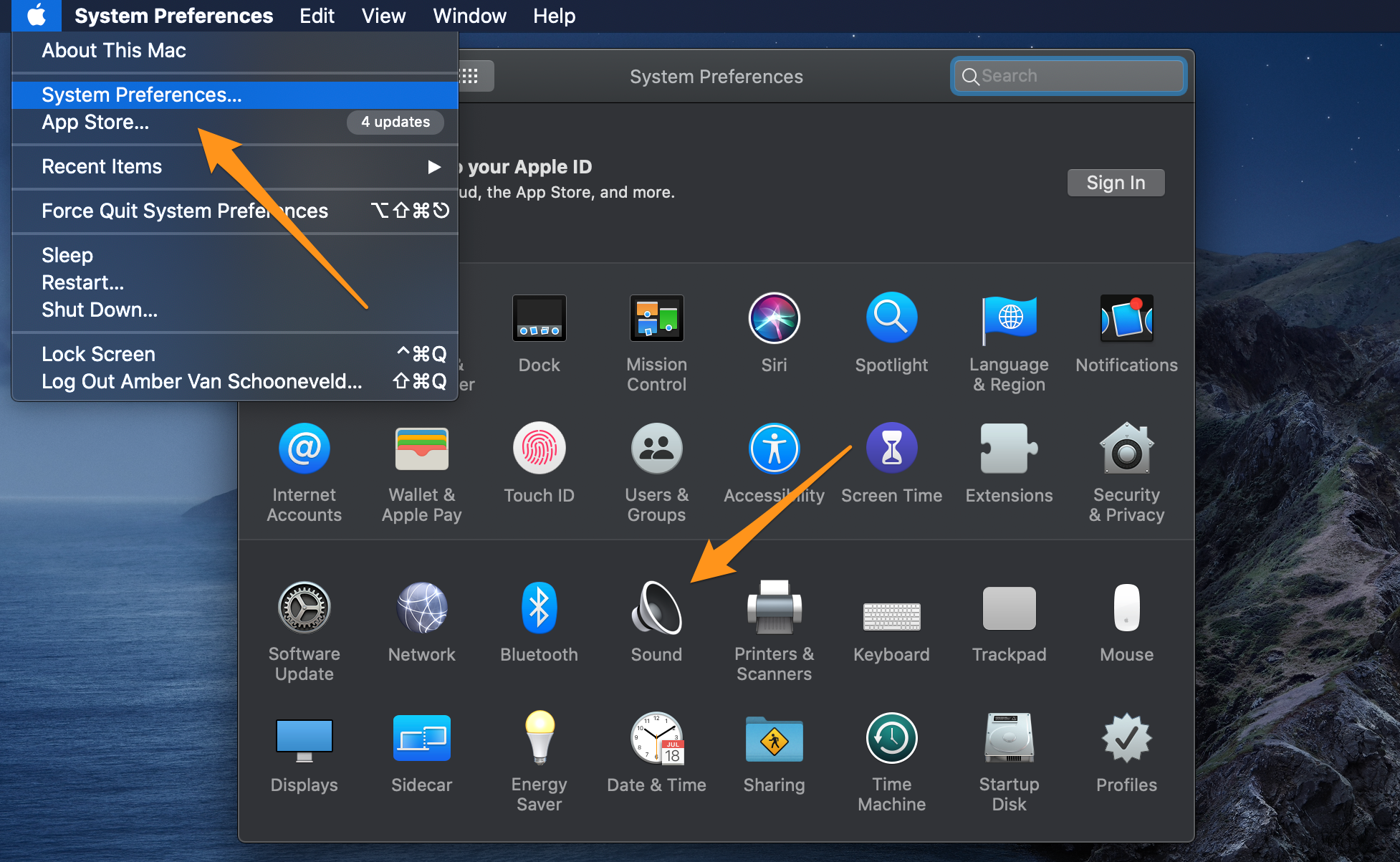Select Restart… from the Apple menu

click(235, 282)
